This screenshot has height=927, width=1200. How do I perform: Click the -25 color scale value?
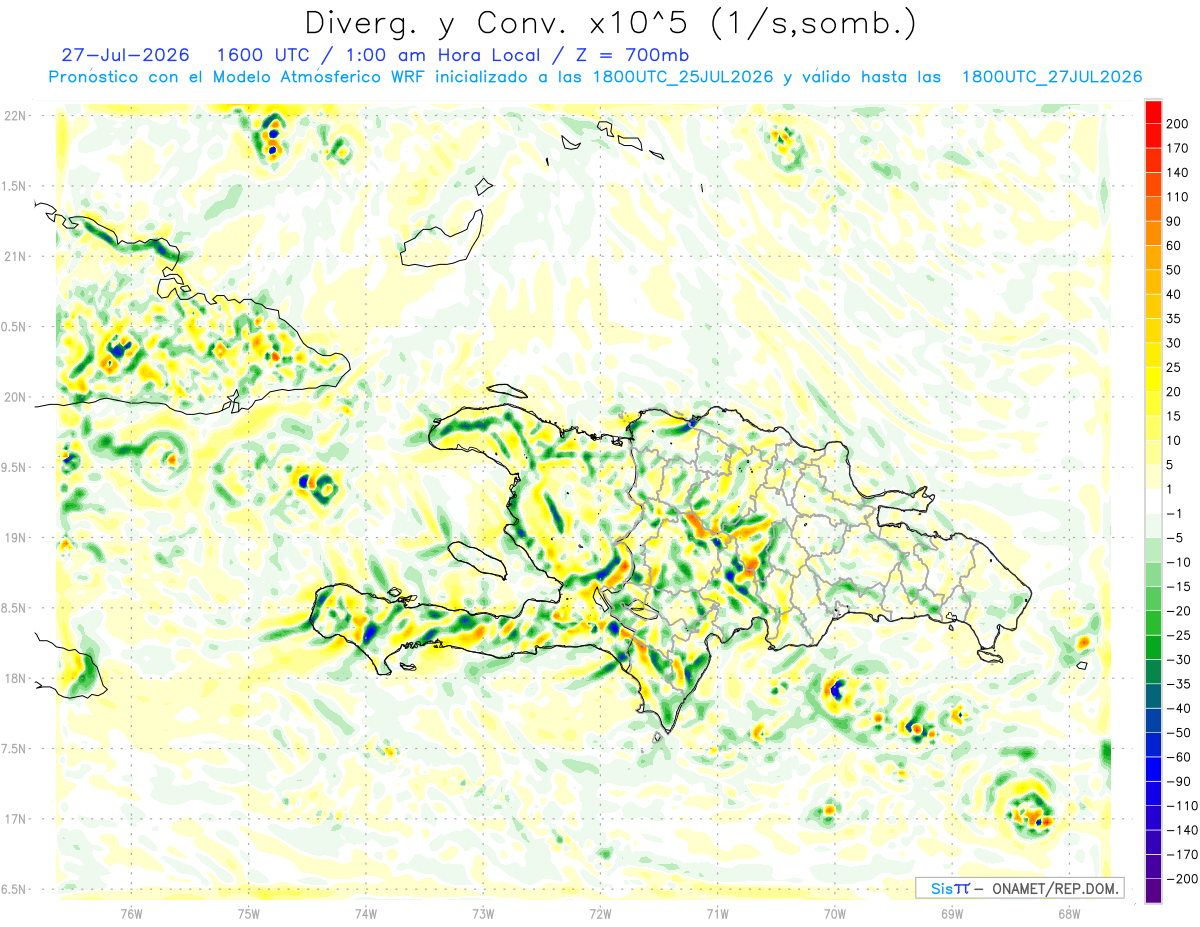tap(1179, 635)
